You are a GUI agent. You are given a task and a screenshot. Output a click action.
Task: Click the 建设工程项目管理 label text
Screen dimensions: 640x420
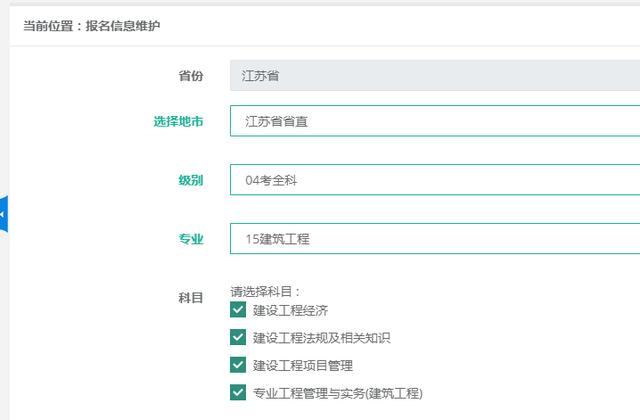[303, 365]
